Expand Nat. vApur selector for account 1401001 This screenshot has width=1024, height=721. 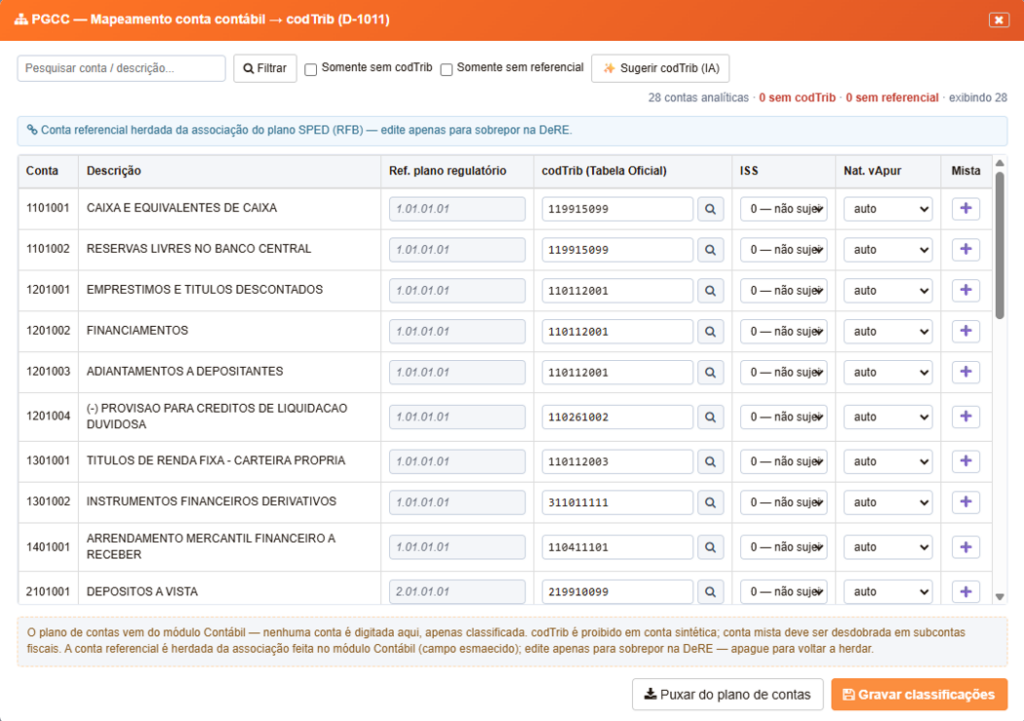click(x=888, y=547)
